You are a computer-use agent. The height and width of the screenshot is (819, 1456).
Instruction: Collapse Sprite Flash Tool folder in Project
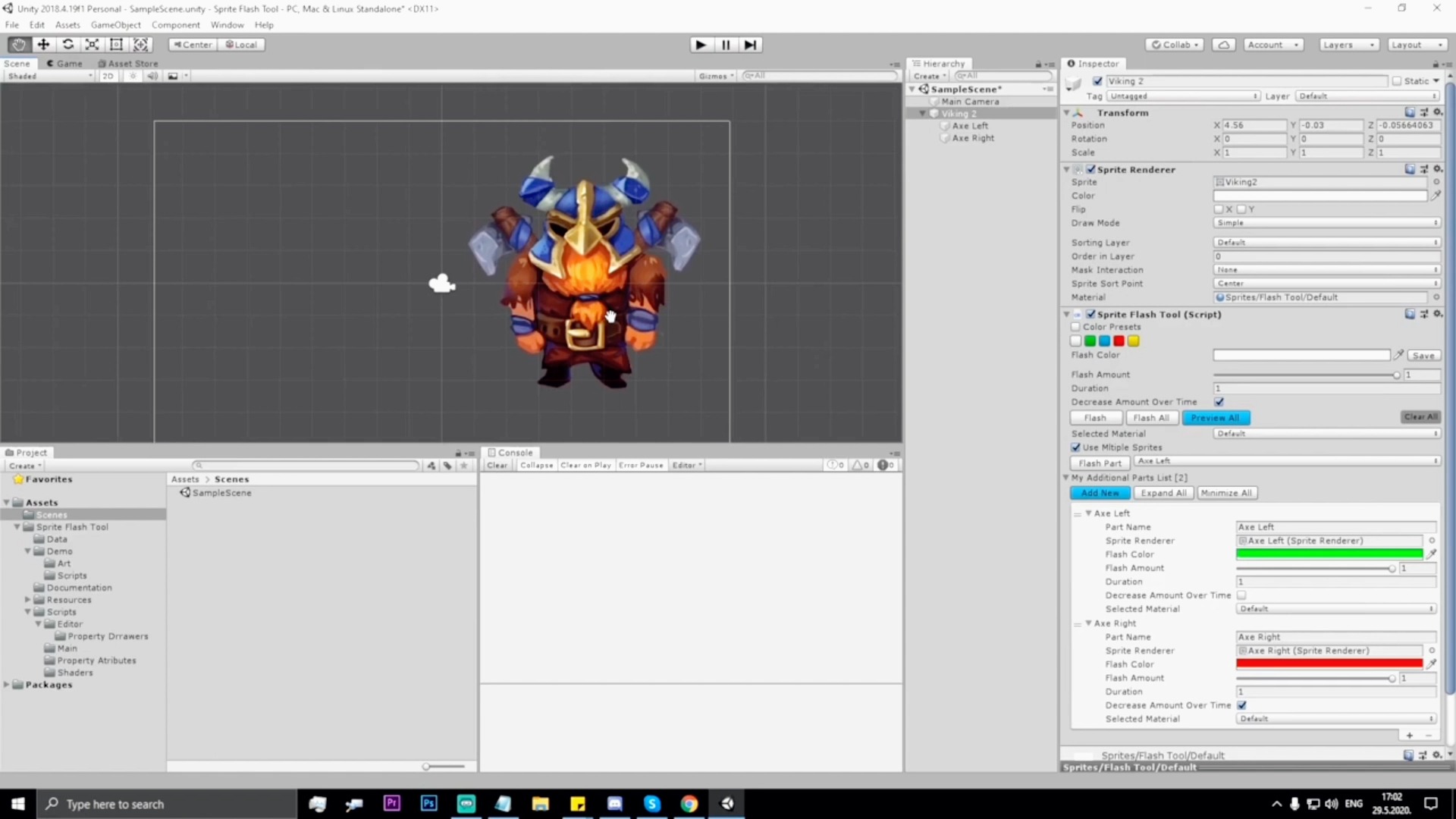pos(17,527)
